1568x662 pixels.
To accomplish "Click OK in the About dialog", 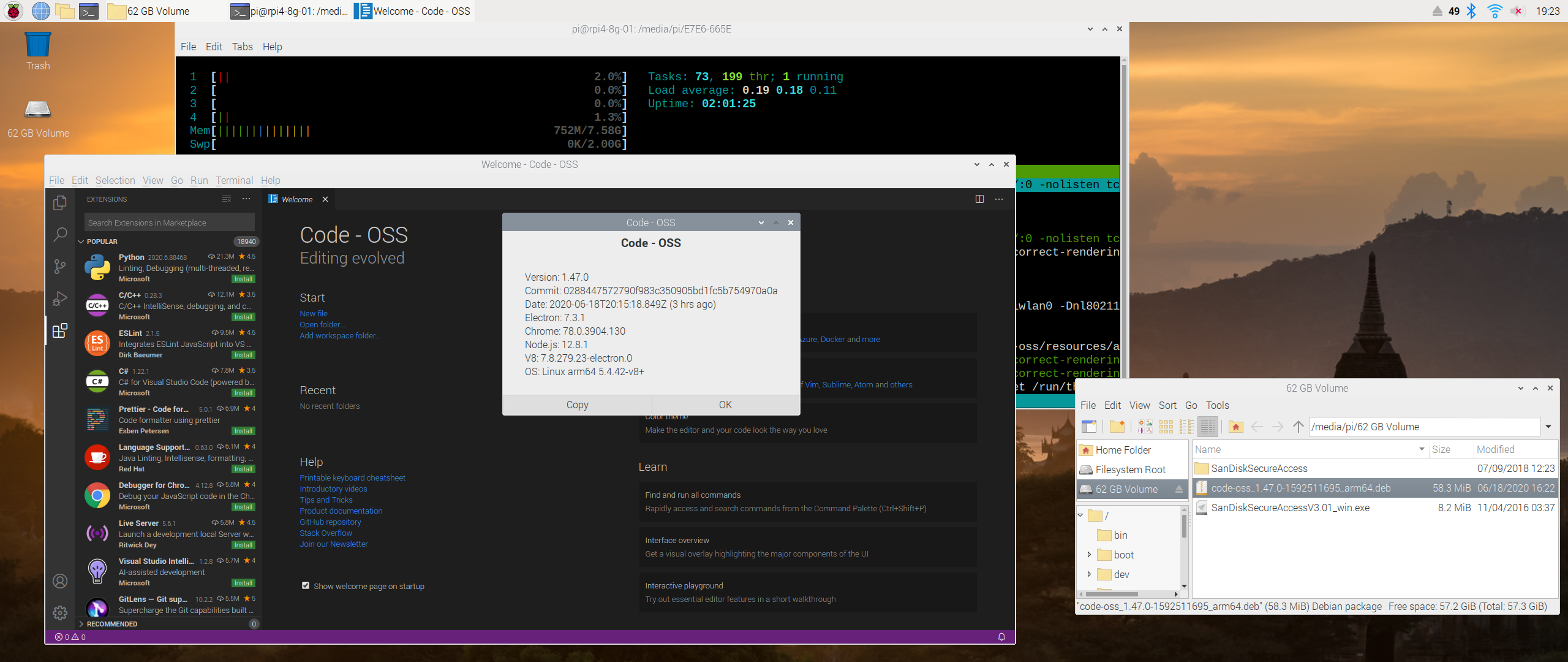I will pyautogui.click(x=725, y=405).
